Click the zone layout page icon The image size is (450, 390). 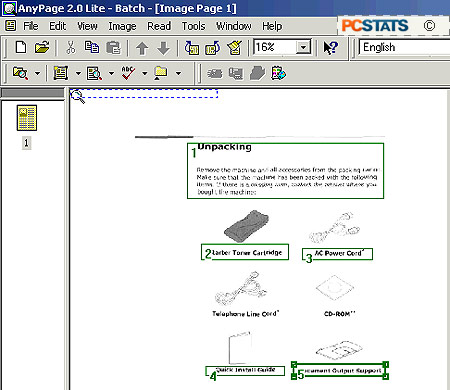[x=61, y=73]
